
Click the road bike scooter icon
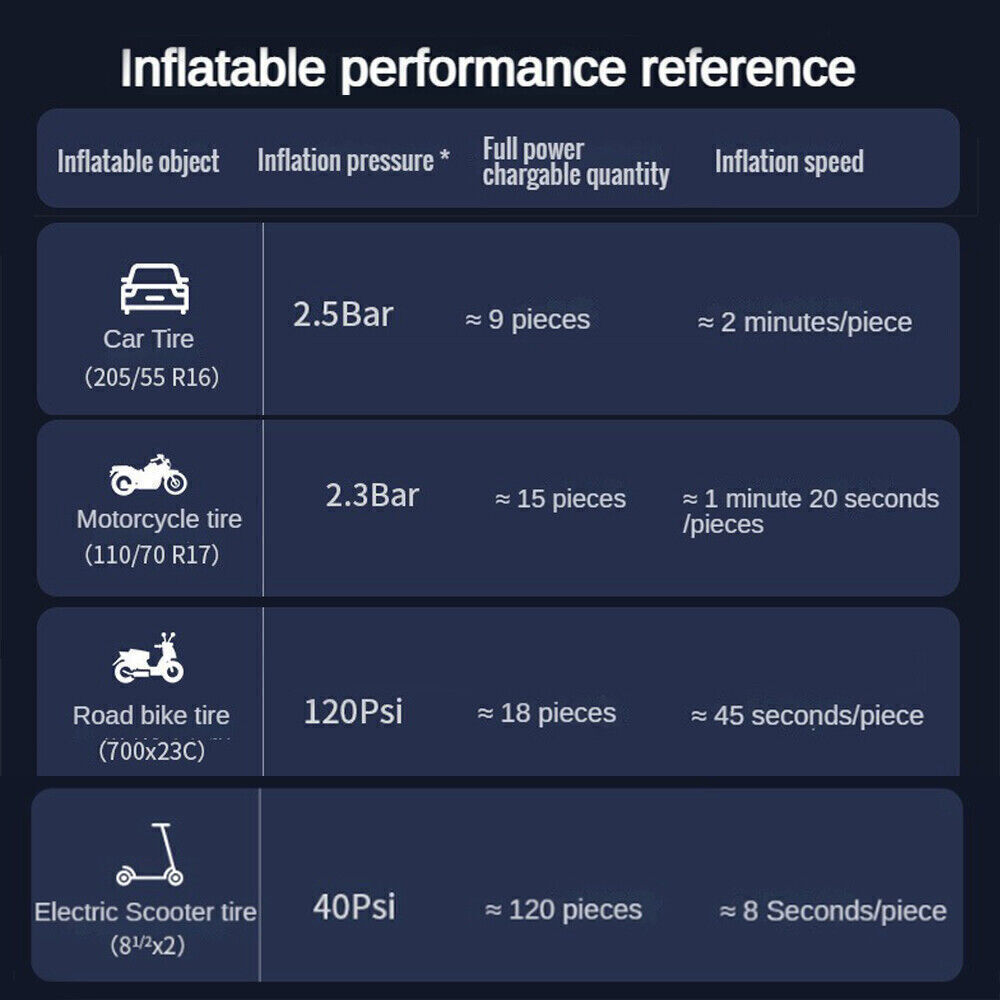click(x=149, y=658)
